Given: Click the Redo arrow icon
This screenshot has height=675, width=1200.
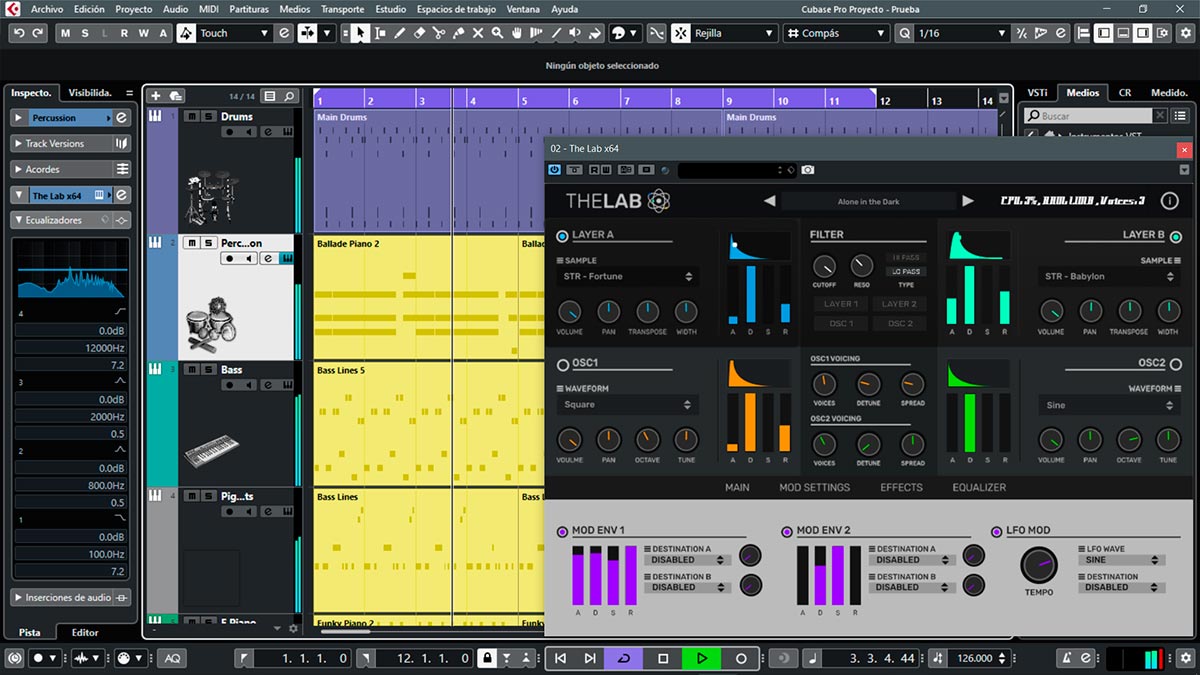Looking at the screenshot, I should click(38, 33).
